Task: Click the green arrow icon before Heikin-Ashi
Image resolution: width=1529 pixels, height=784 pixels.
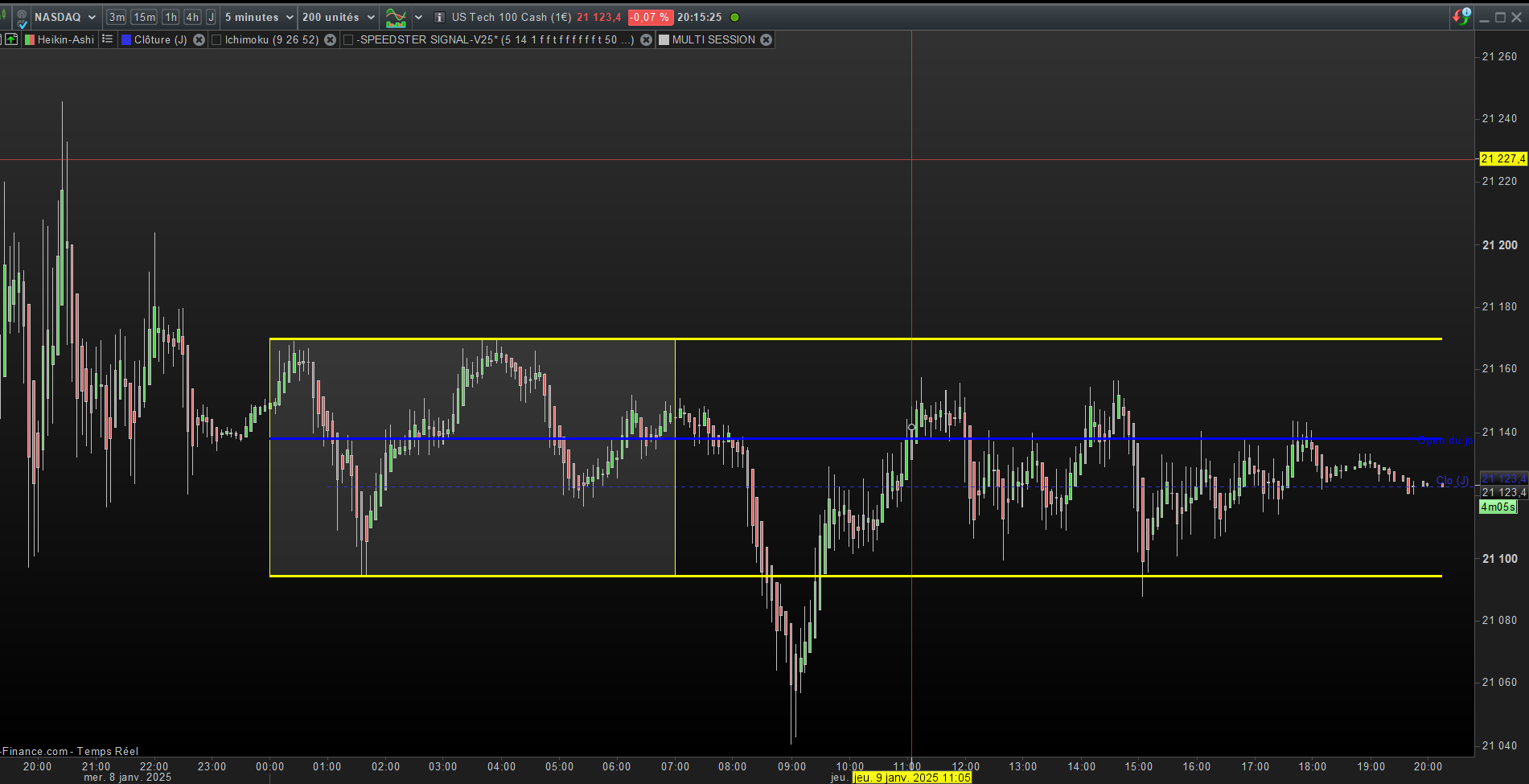Action: coord(11,39)
